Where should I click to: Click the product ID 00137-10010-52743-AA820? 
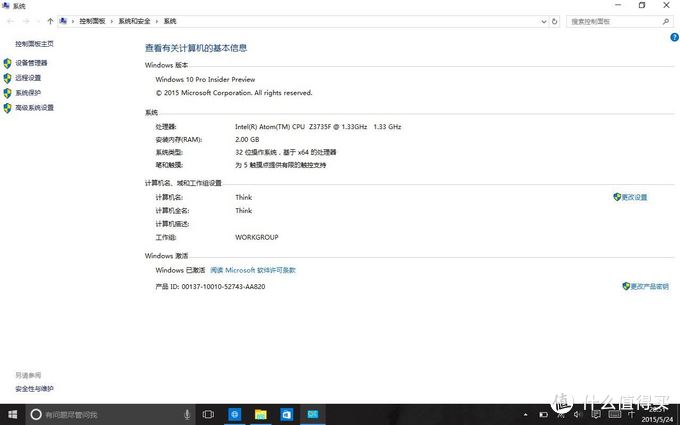click(x=223, y=286)
